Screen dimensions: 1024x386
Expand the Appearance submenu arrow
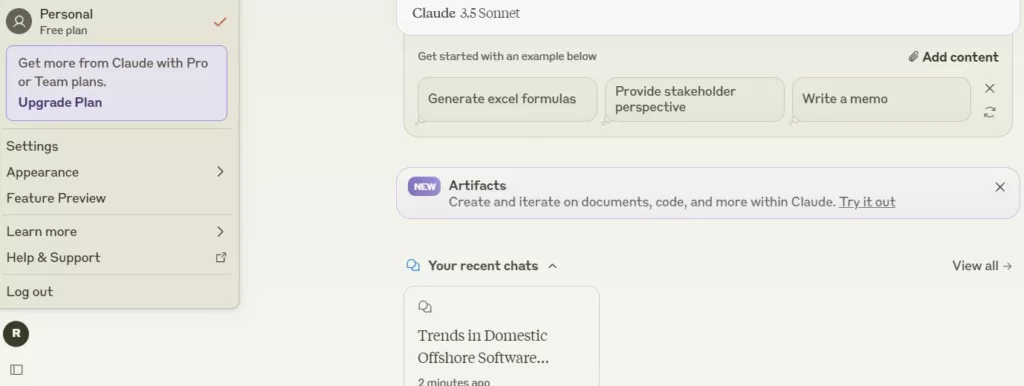pyautogui.click(x=220, y=172)
